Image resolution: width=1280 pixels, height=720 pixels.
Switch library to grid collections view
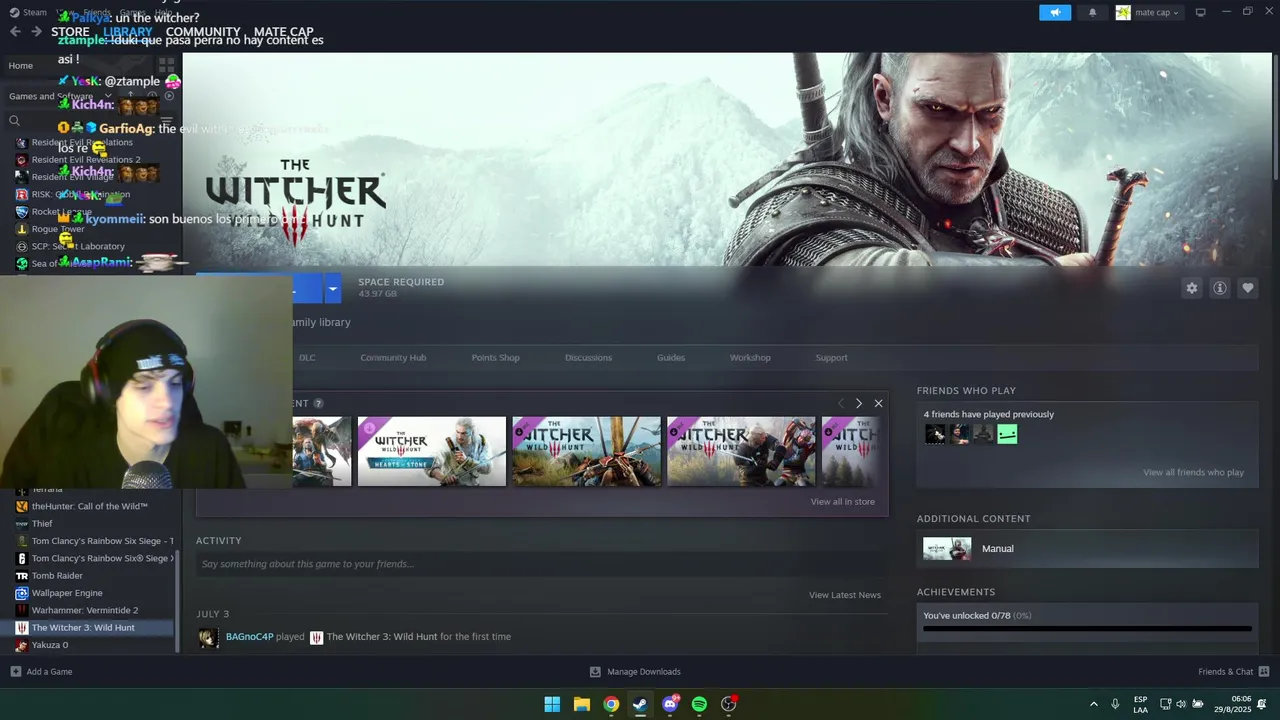pyautogui.click(x=166, y=65)
